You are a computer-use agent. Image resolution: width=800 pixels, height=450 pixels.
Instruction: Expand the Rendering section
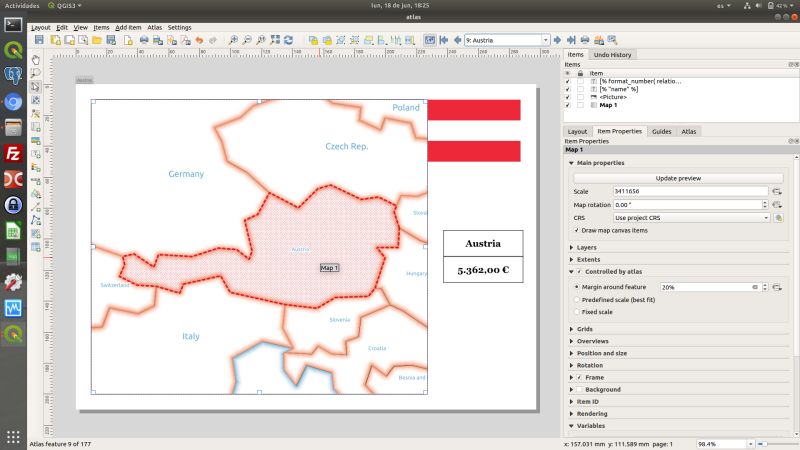pos(571,414)
